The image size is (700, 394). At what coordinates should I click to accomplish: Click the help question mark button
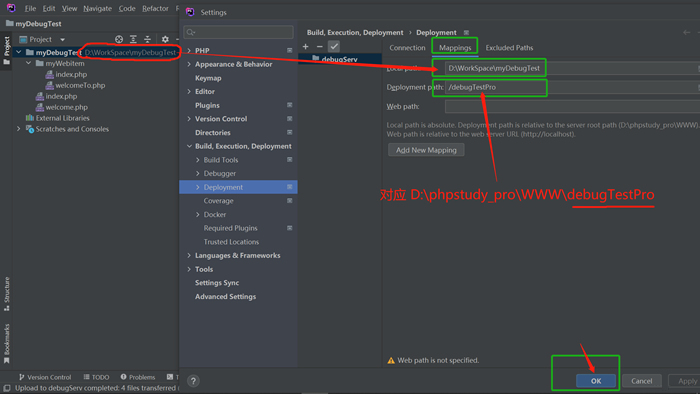click(193, 381)
